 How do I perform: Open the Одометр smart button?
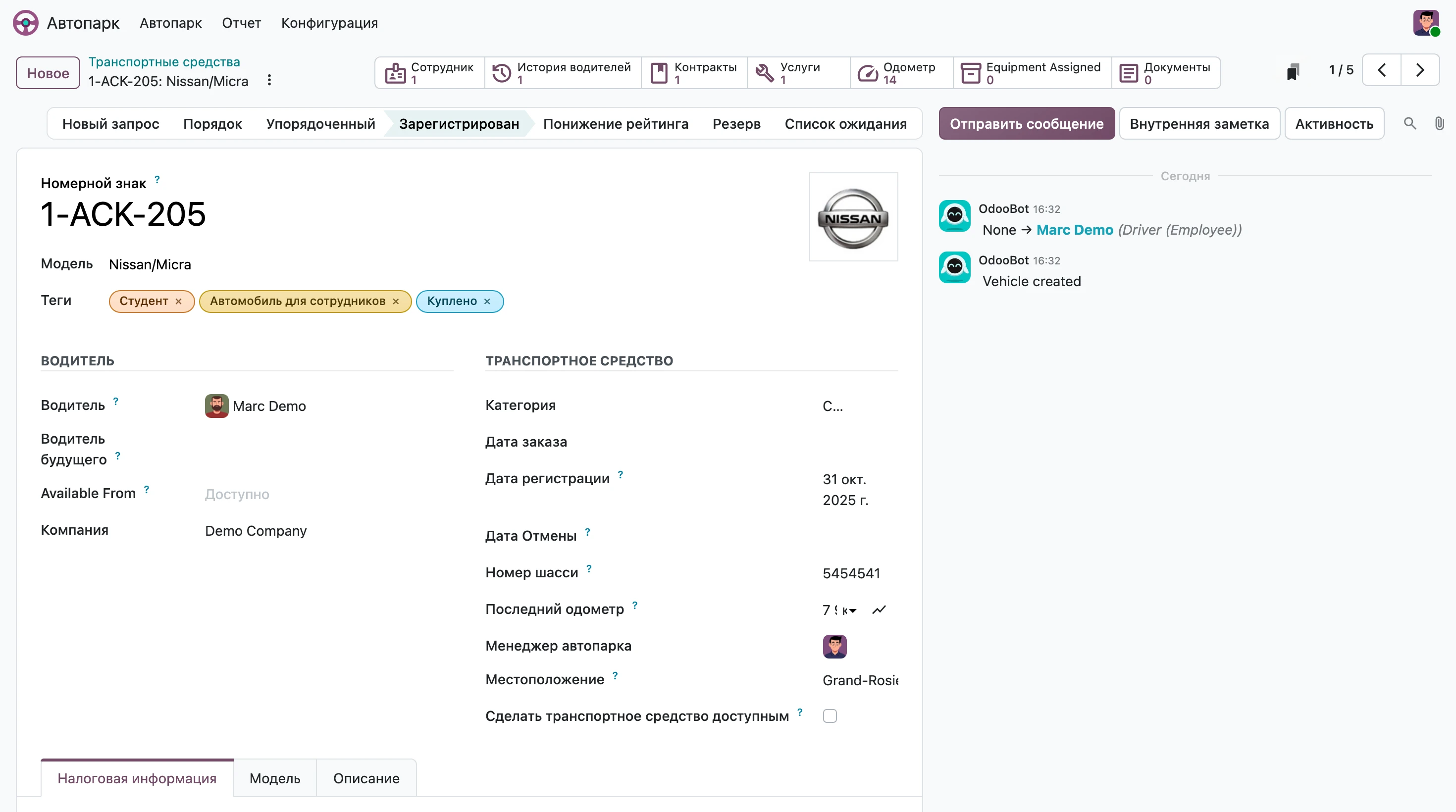pos(901,73)
